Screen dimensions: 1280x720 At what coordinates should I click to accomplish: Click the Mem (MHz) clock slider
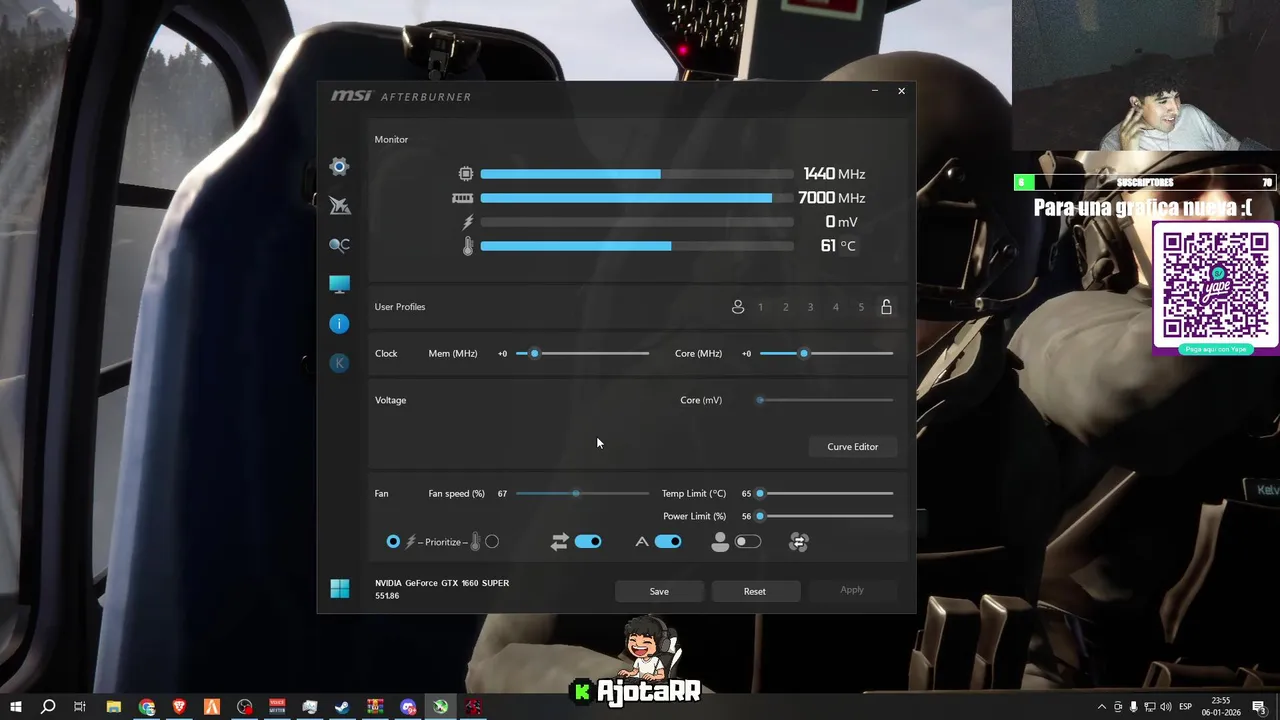(x=583, y=353)
